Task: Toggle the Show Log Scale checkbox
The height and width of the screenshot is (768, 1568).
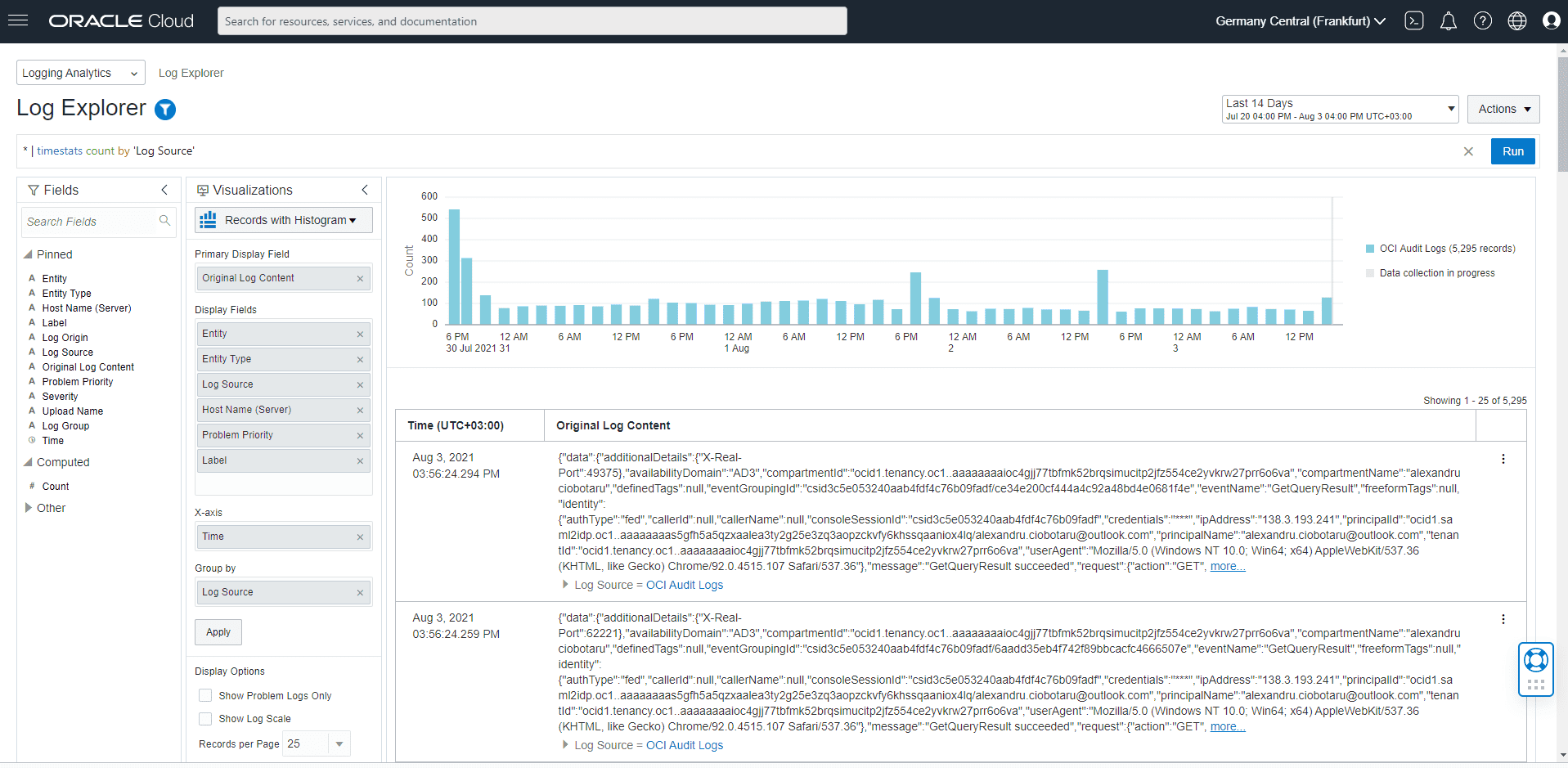Action: click(205, 718)
